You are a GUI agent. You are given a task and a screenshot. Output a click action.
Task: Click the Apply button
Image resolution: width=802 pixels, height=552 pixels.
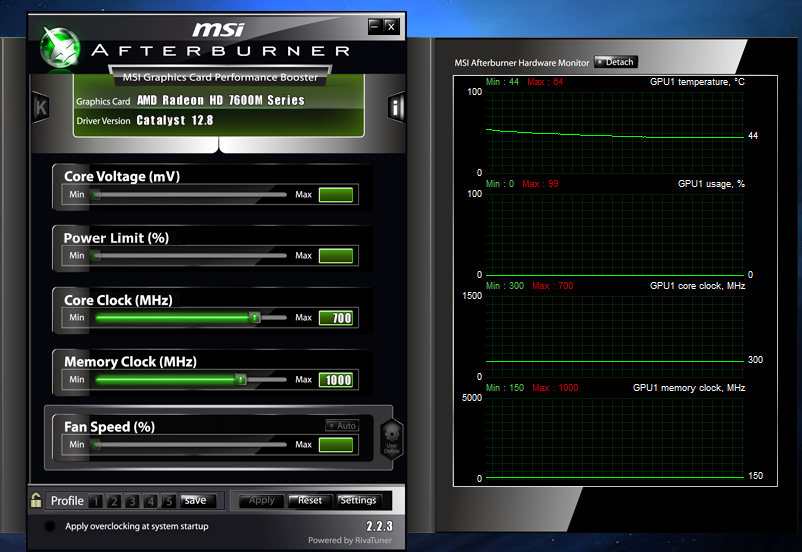261,500
